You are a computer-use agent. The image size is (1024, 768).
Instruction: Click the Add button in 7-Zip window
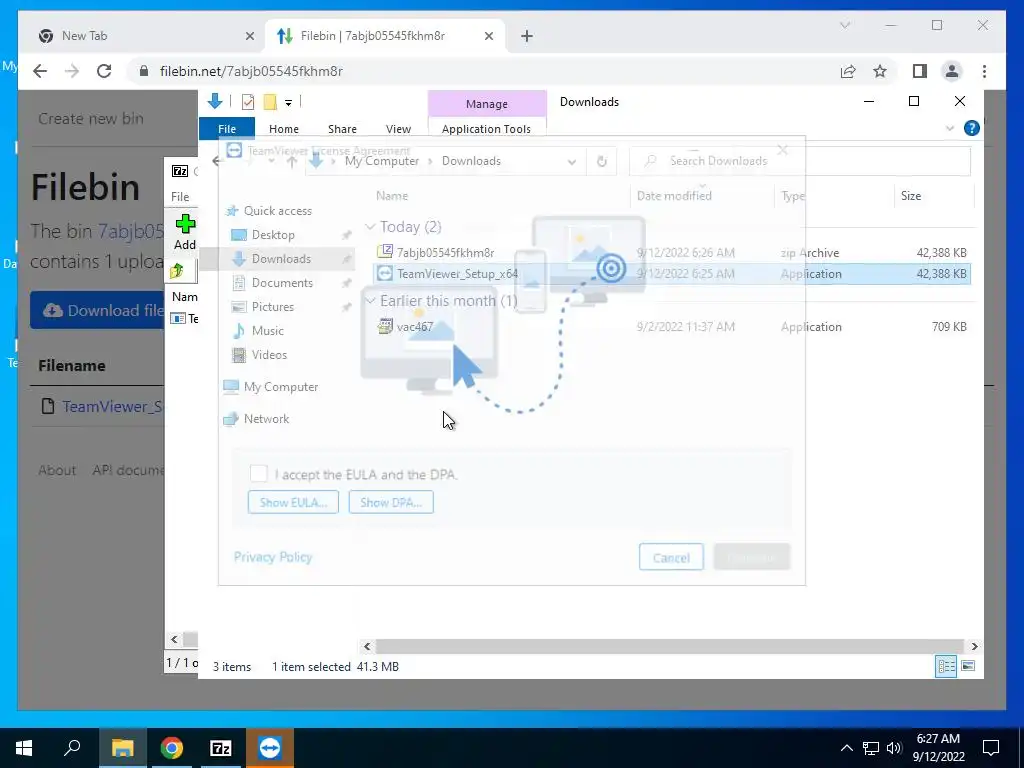(185, 232)
